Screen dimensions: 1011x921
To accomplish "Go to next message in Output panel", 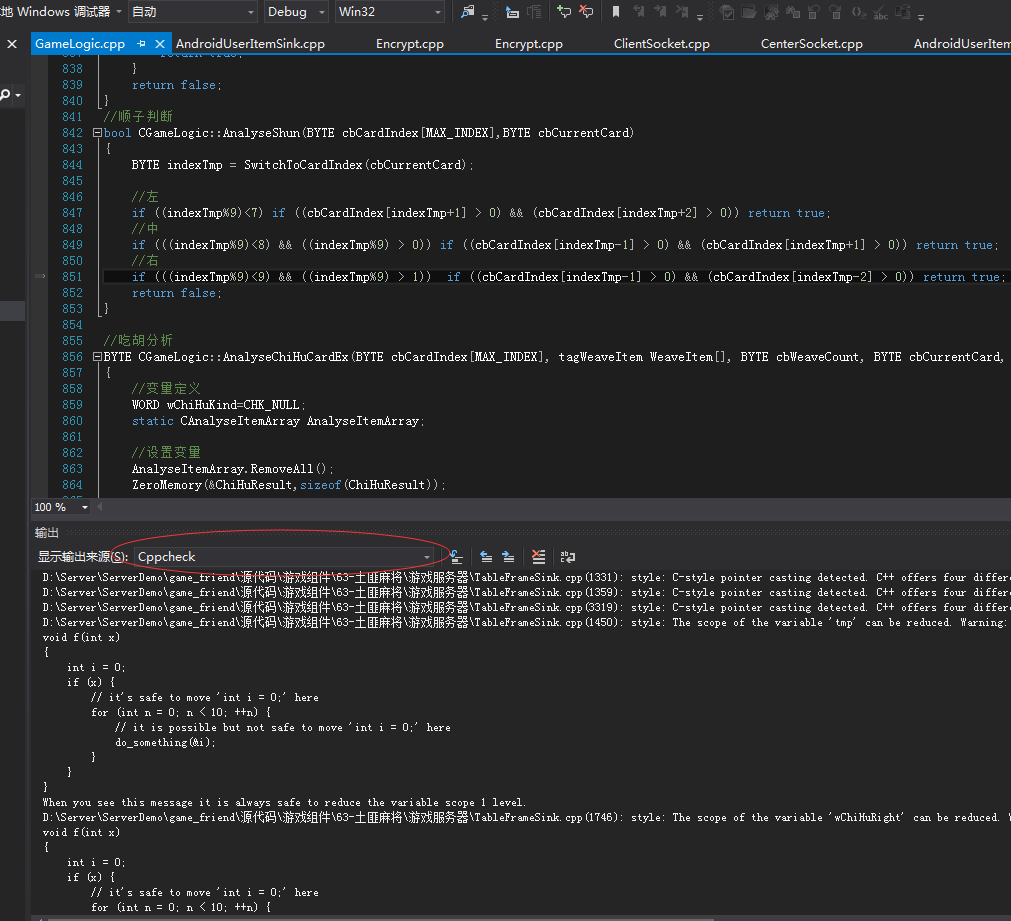I will tap(508, 557).
